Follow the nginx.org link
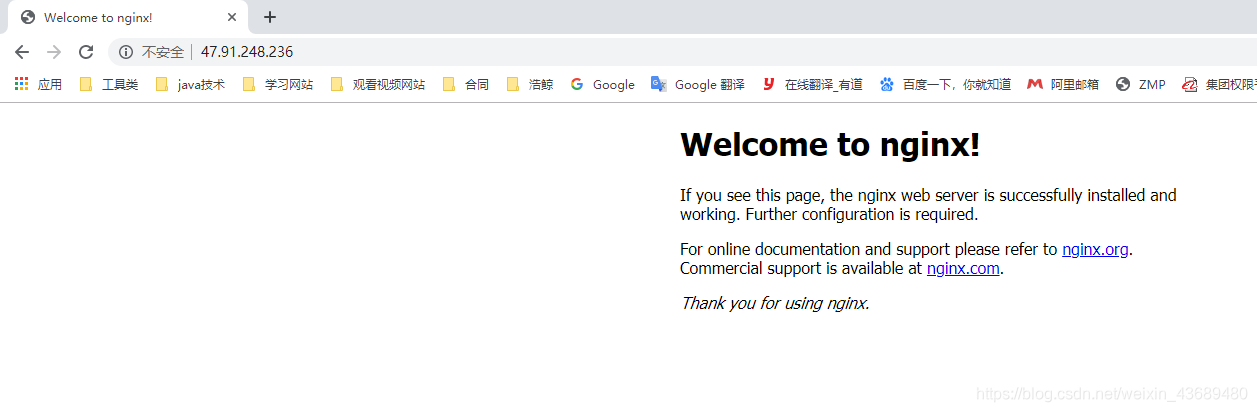Image resolution: width=1257 pixels, height=412 pixels. pyautogui.click(x=1095, y=249)
